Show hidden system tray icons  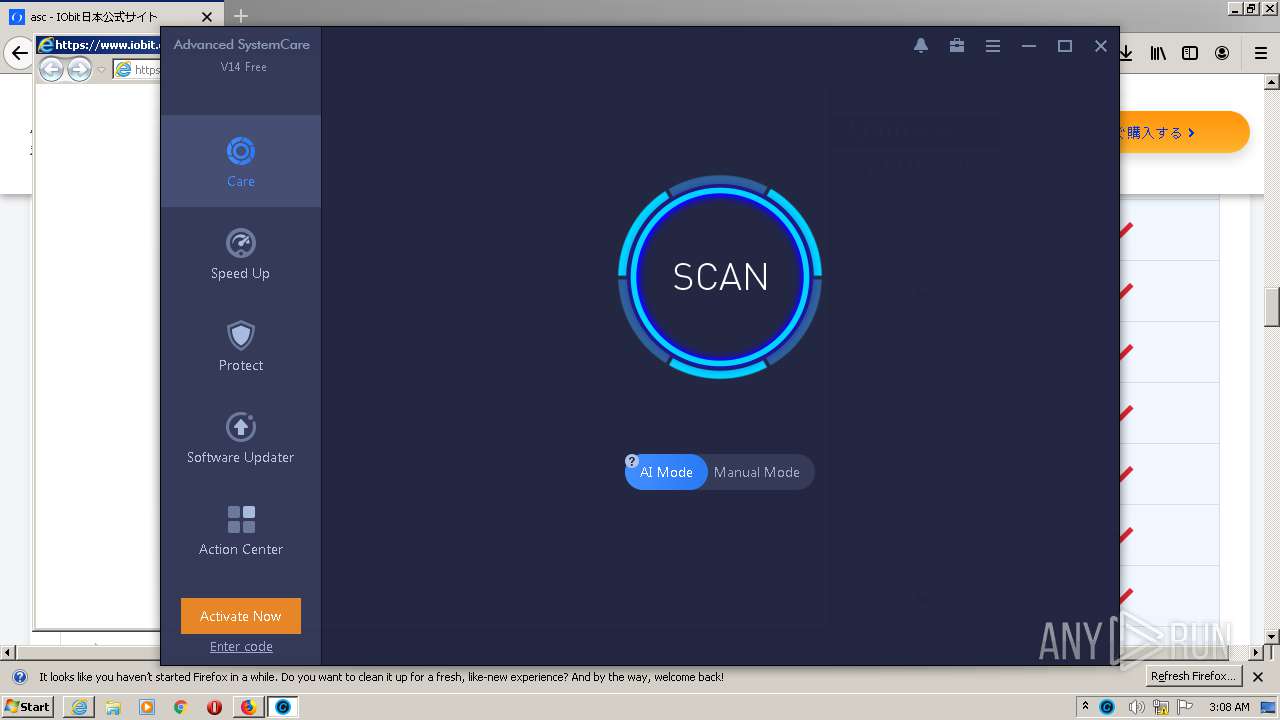1085,707
